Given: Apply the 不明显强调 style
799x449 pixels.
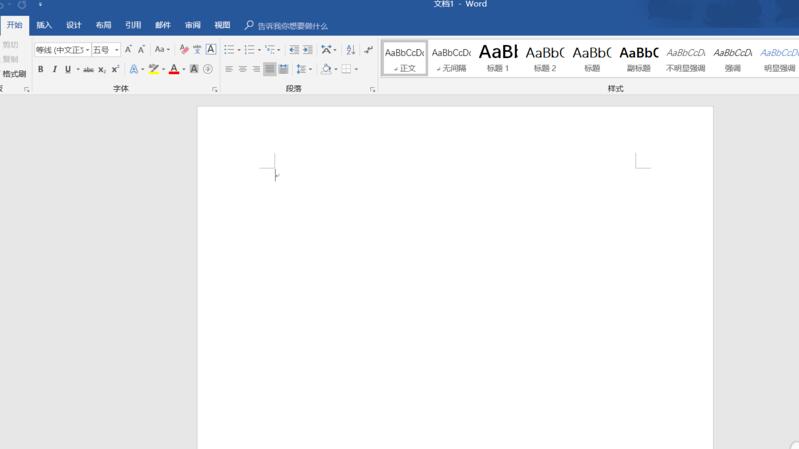Looking at the screenshot, I should [x=686, y=59].
